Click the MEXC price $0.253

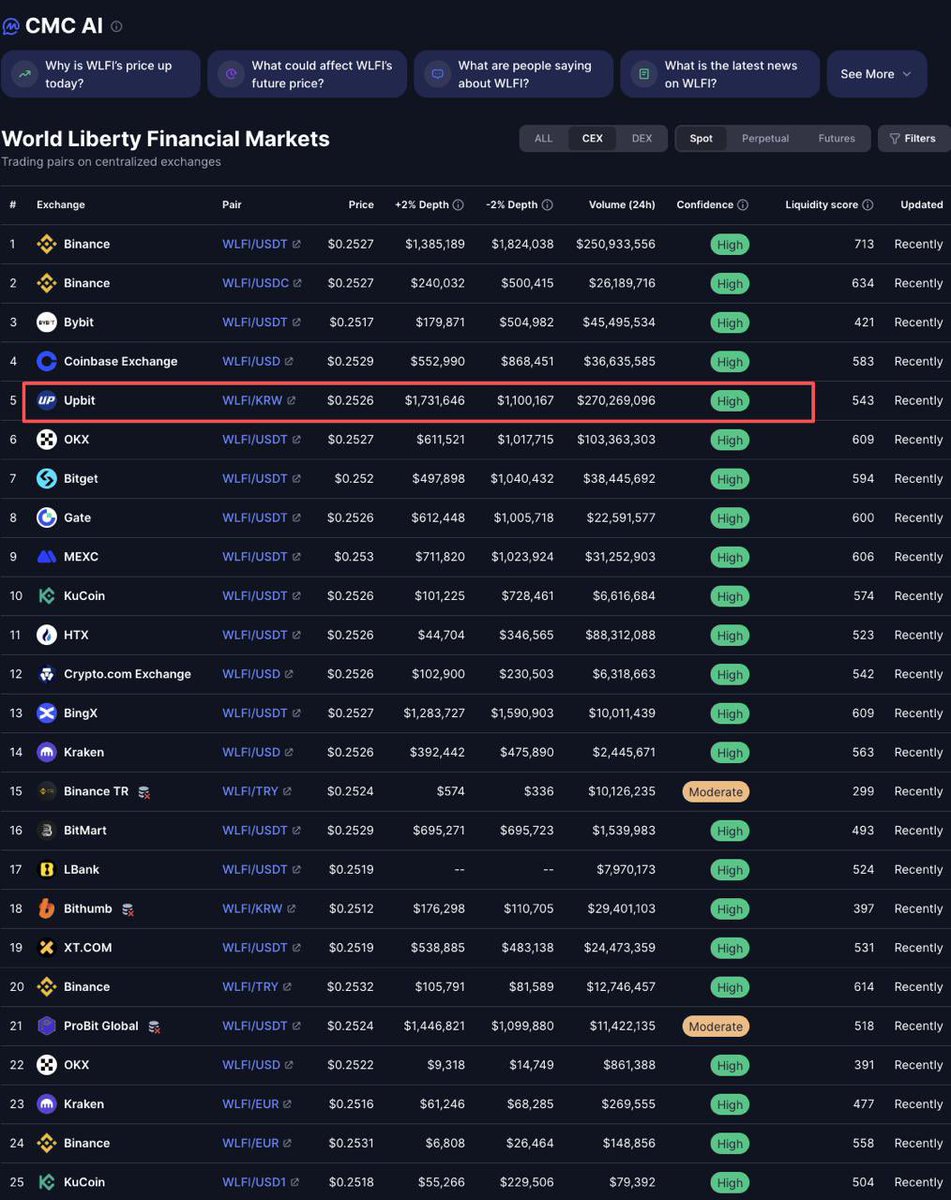tap(354, 556)
